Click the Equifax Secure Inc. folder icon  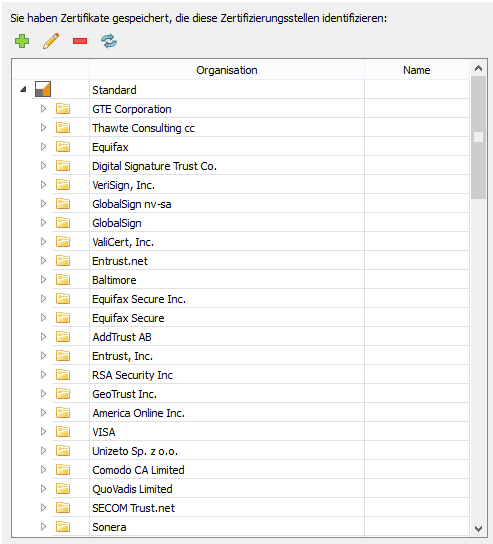(x=63, y=299)
